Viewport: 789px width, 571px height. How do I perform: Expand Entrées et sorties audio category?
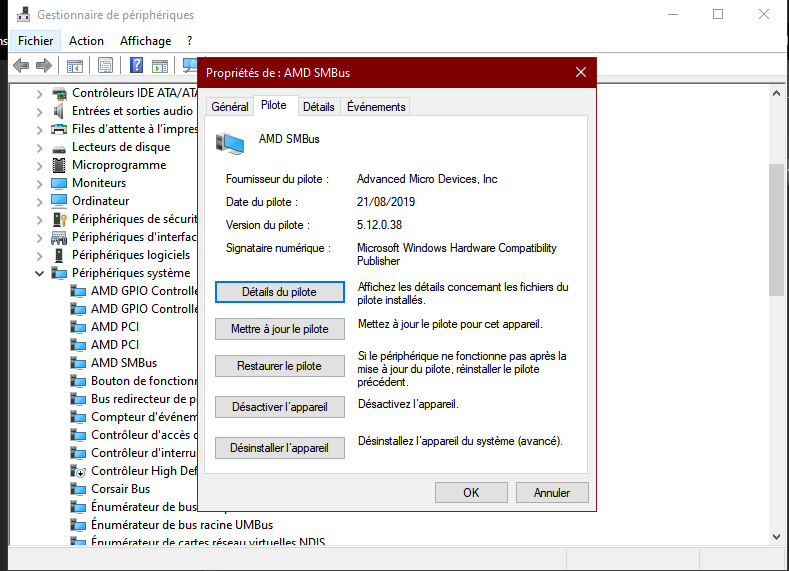point(39,112)
